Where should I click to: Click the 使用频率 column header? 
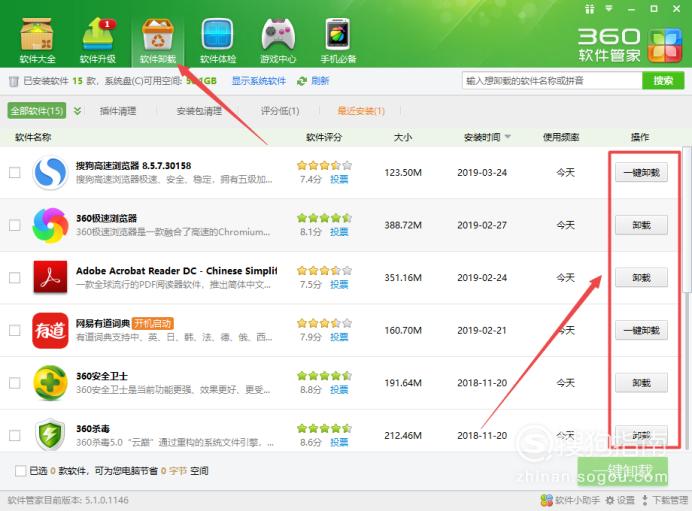[x=560, y=137]
